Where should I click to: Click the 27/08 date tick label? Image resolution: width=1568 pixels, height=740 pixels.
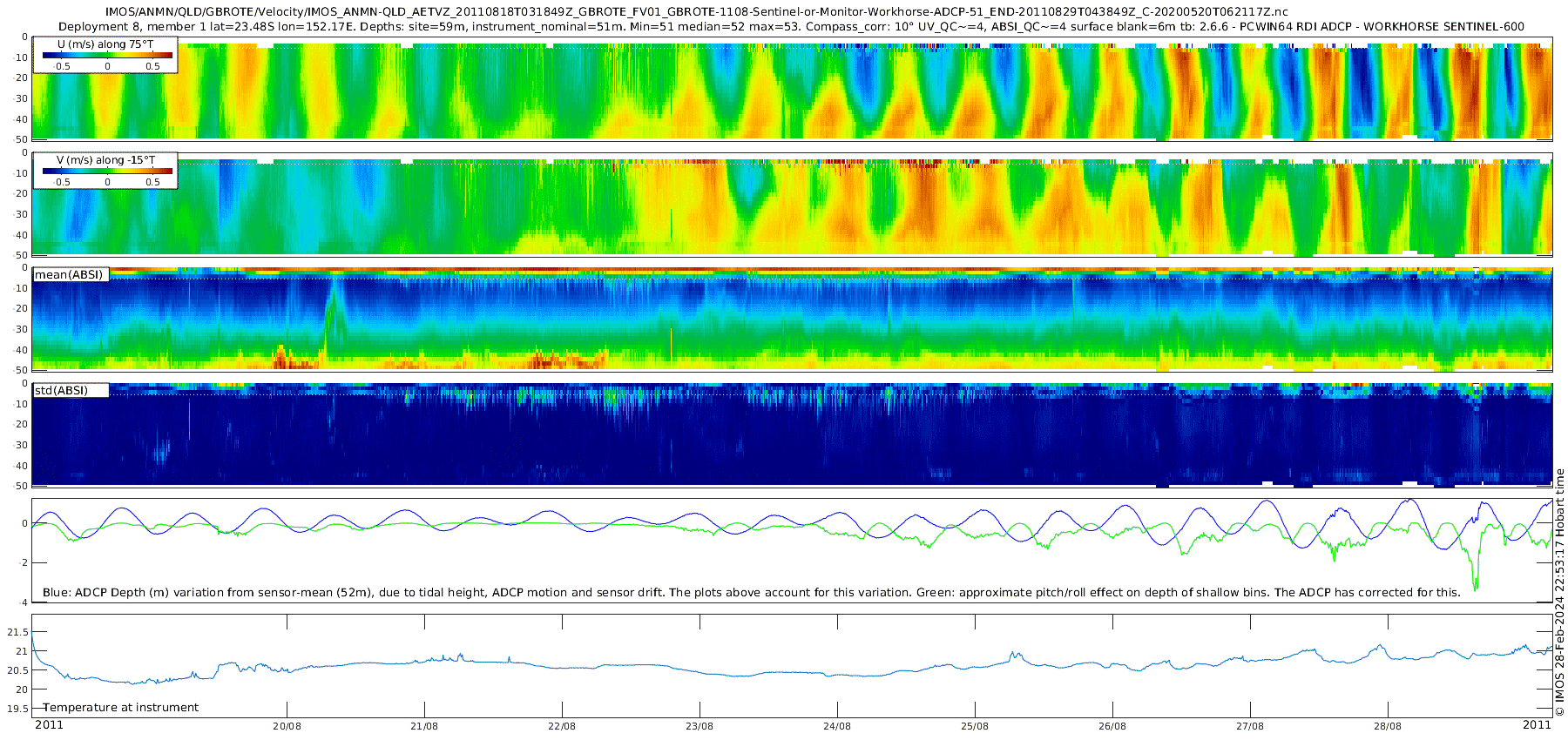(1250, 726)
